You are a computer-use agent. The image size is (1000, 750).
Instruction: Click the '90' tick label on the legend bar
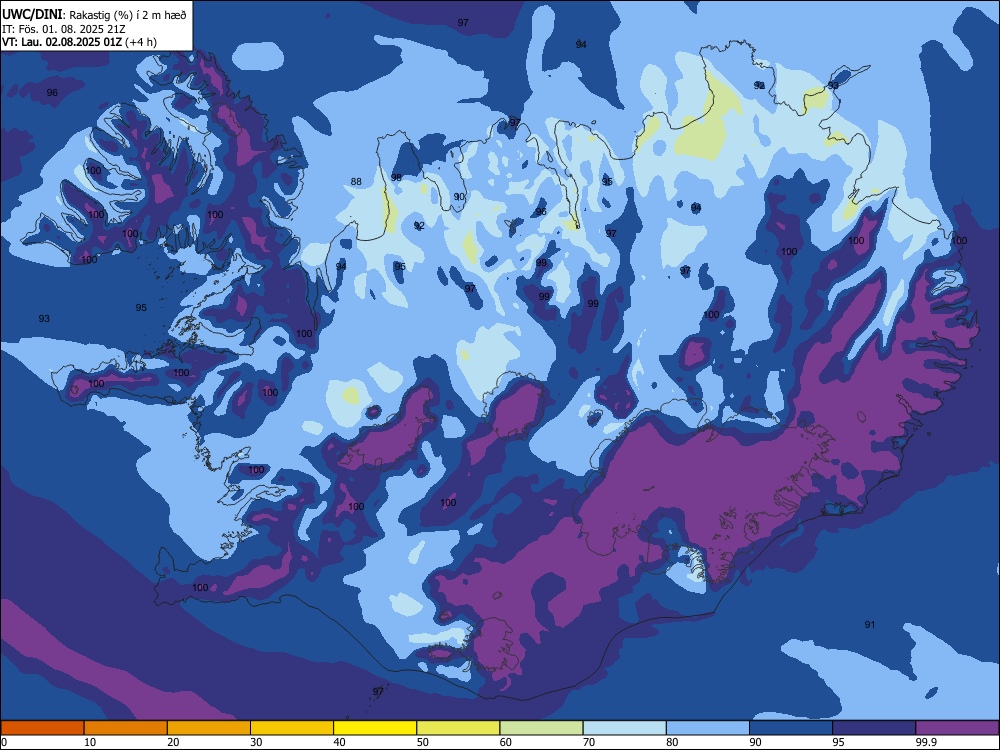point(756,742)
